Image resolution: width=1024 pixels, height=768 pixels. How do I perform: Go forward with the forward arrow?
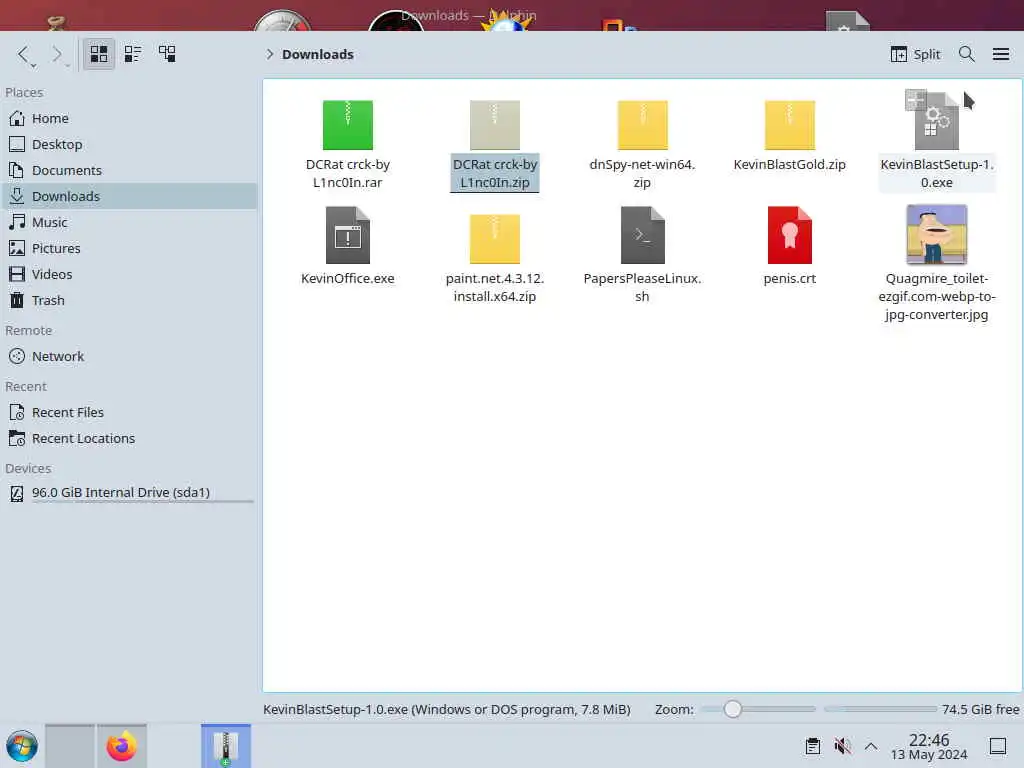coord(58,54)
